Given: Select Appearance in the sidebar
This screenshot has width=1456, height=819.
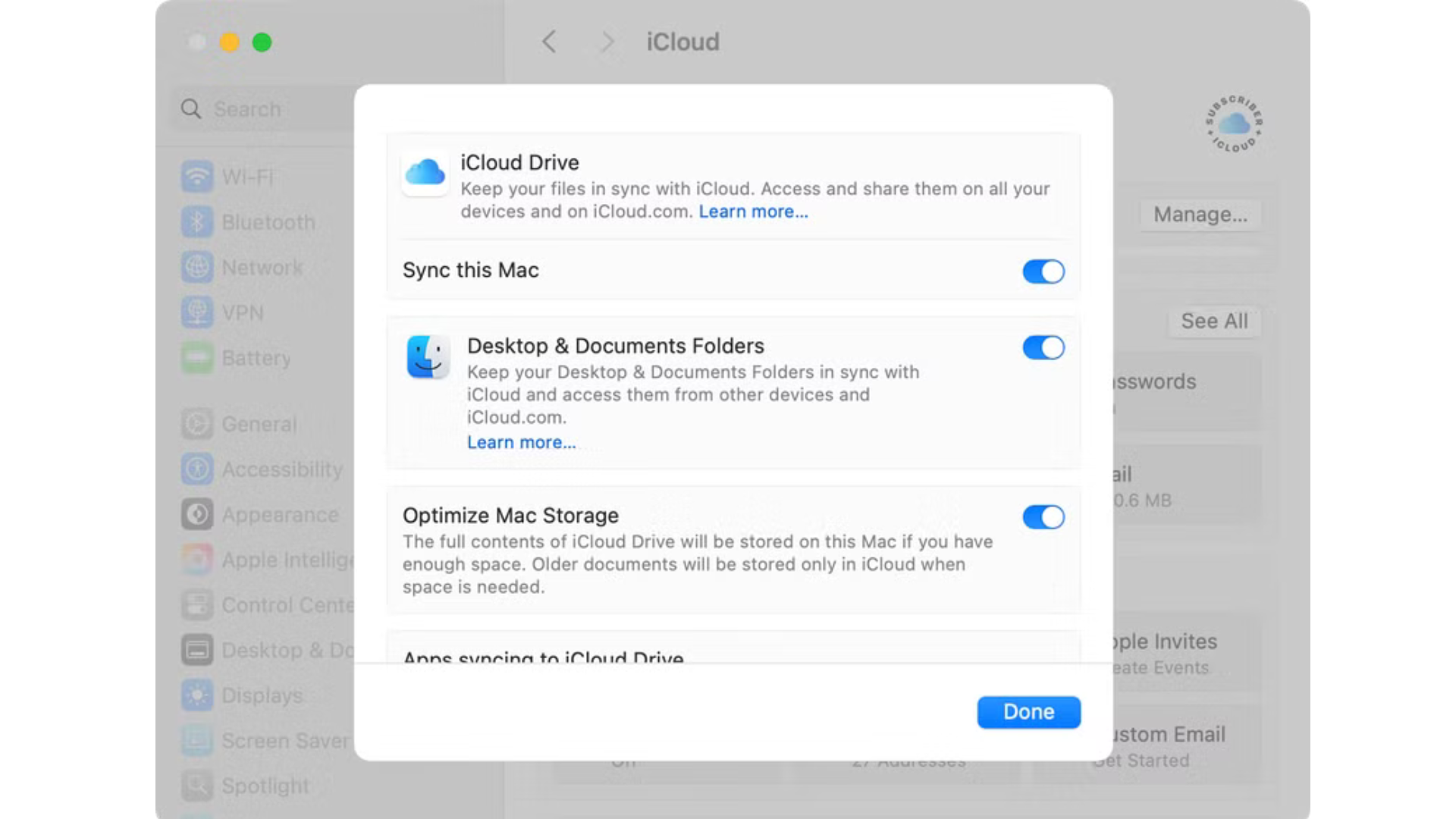Looking at the screenshot, I should point(279,515).
